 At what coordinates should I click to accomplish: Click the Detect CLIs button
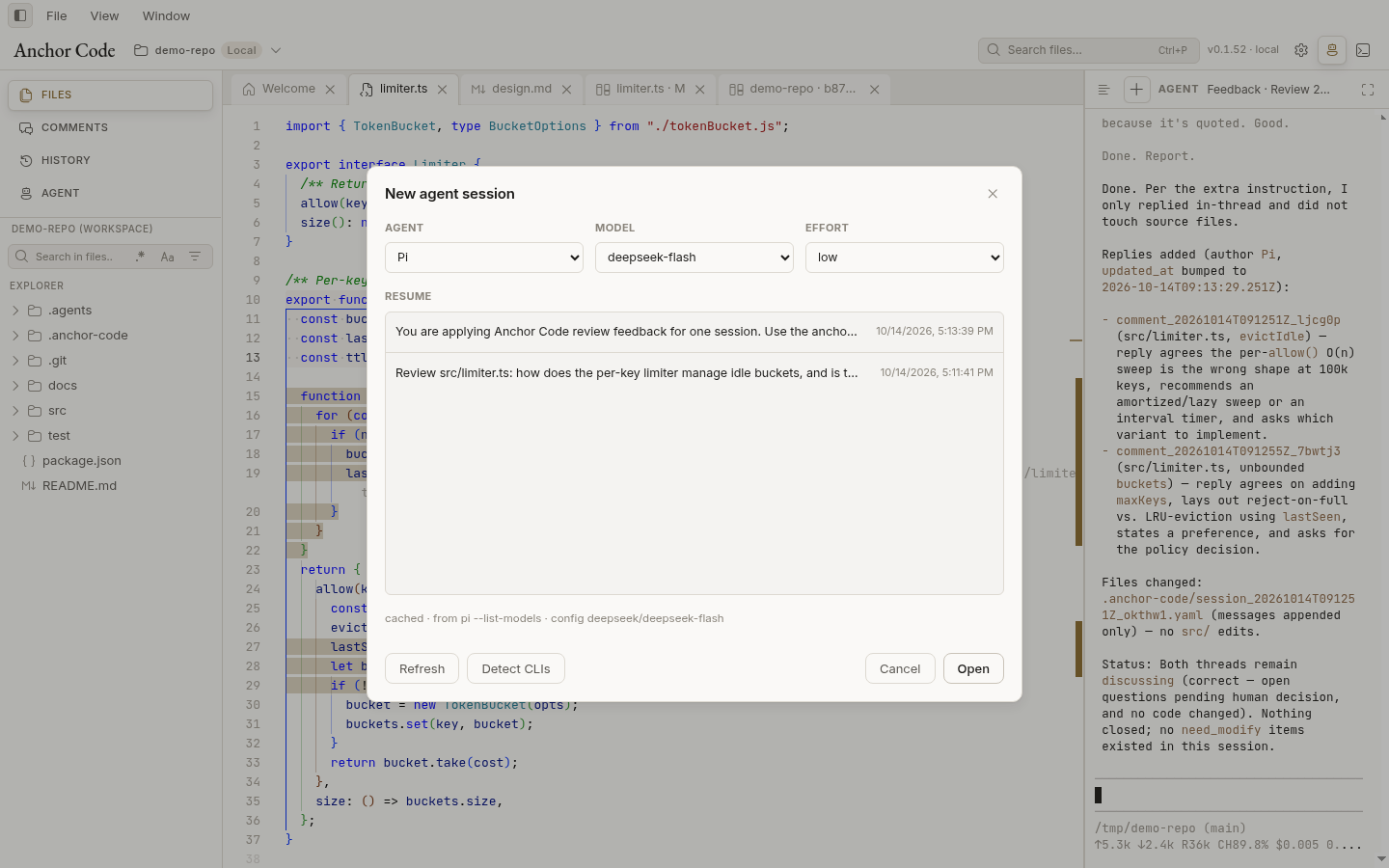click(x=516, y=668)
